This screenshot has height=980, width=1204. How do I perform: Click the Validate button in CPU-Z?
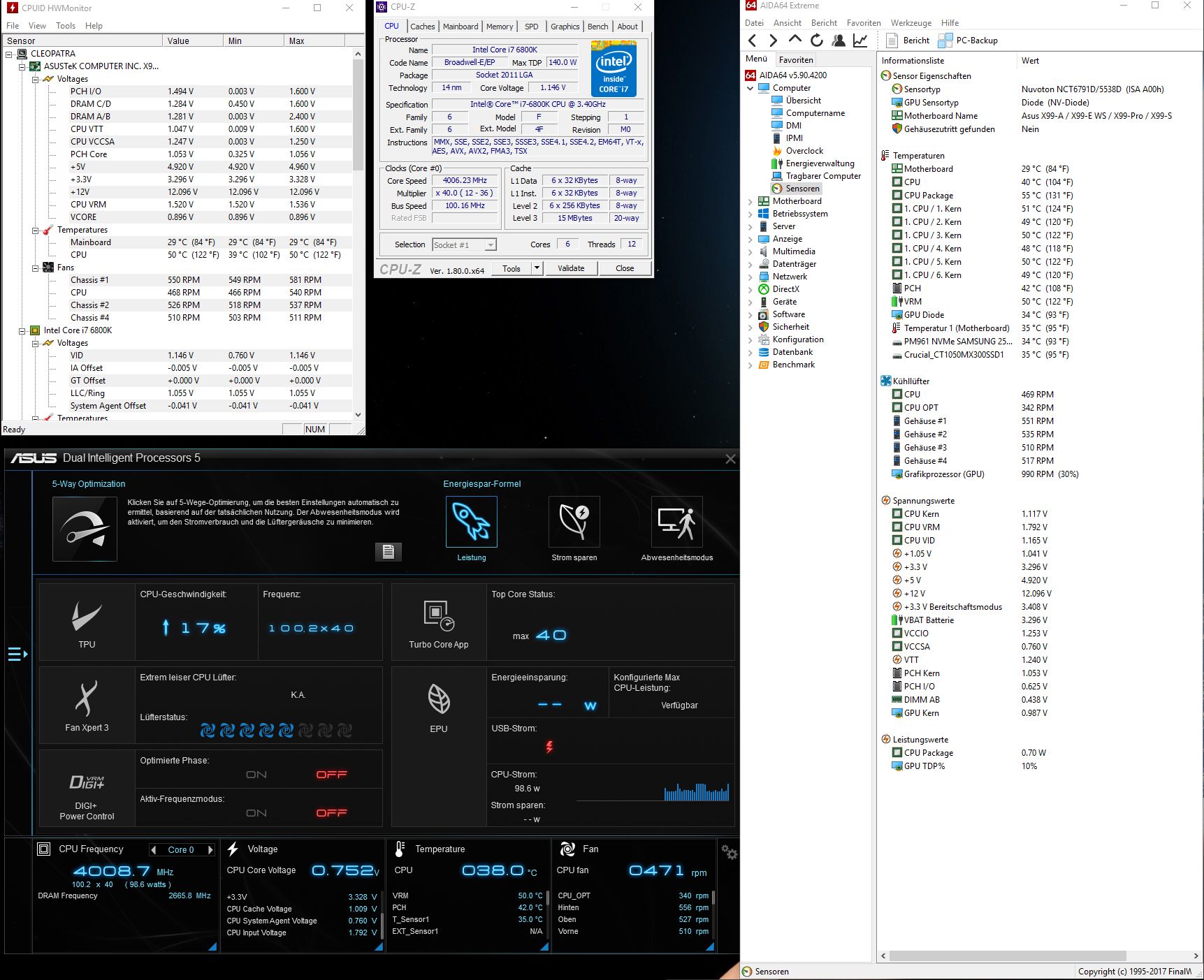point(571,268)
